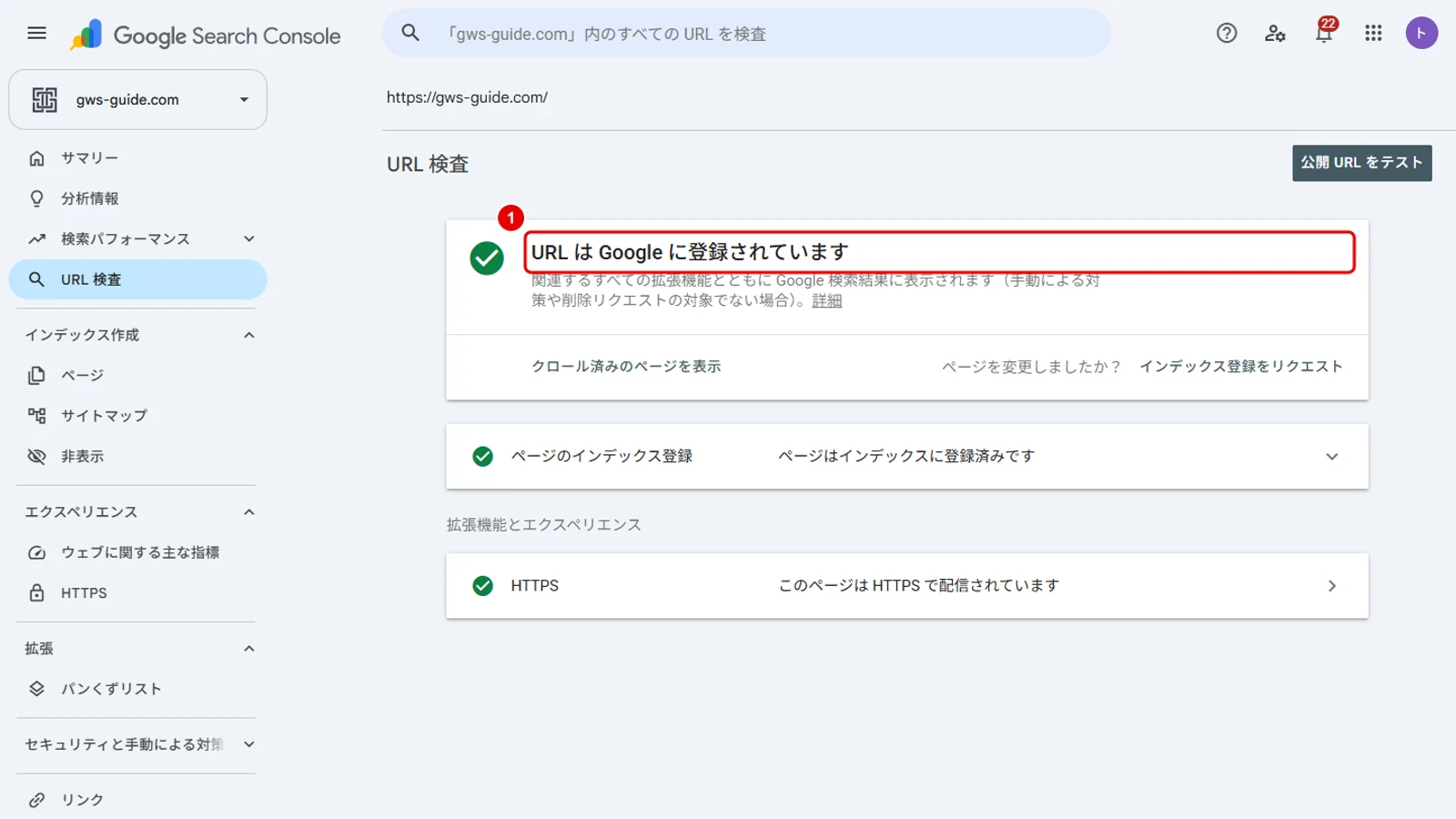The image size is (1456, 819).
Task: Click the 公開 URL をテスト button
Action: coord(1361,163)
